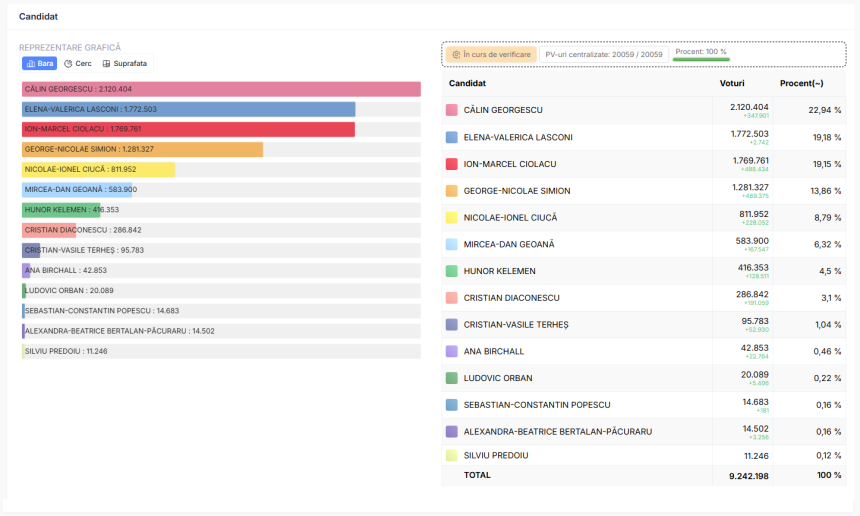This screenshot has height=516, width=860.
Task: Click red swatch for Ion-Marcel Ciolacu
Action: coord(452,164)
